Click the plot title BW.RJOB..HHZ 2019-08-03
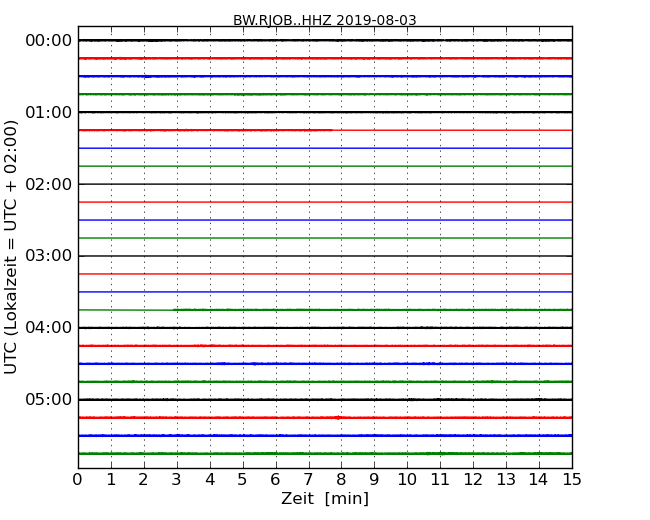This screenshot has width=650, height=520. coord(325,20)
